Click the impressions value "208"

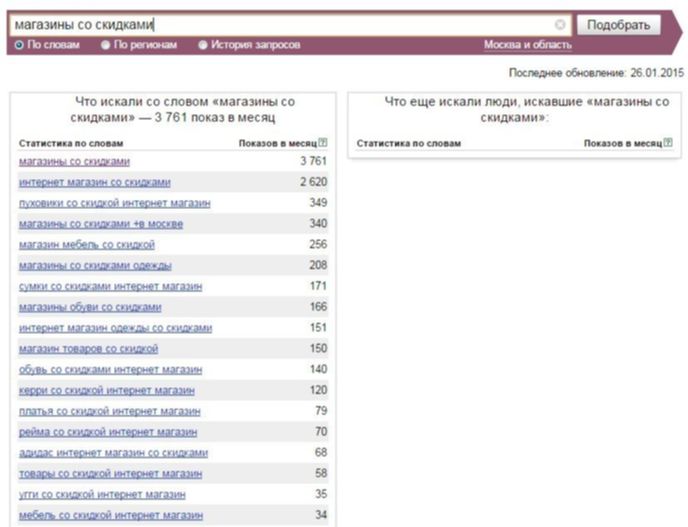click(319, 265)
